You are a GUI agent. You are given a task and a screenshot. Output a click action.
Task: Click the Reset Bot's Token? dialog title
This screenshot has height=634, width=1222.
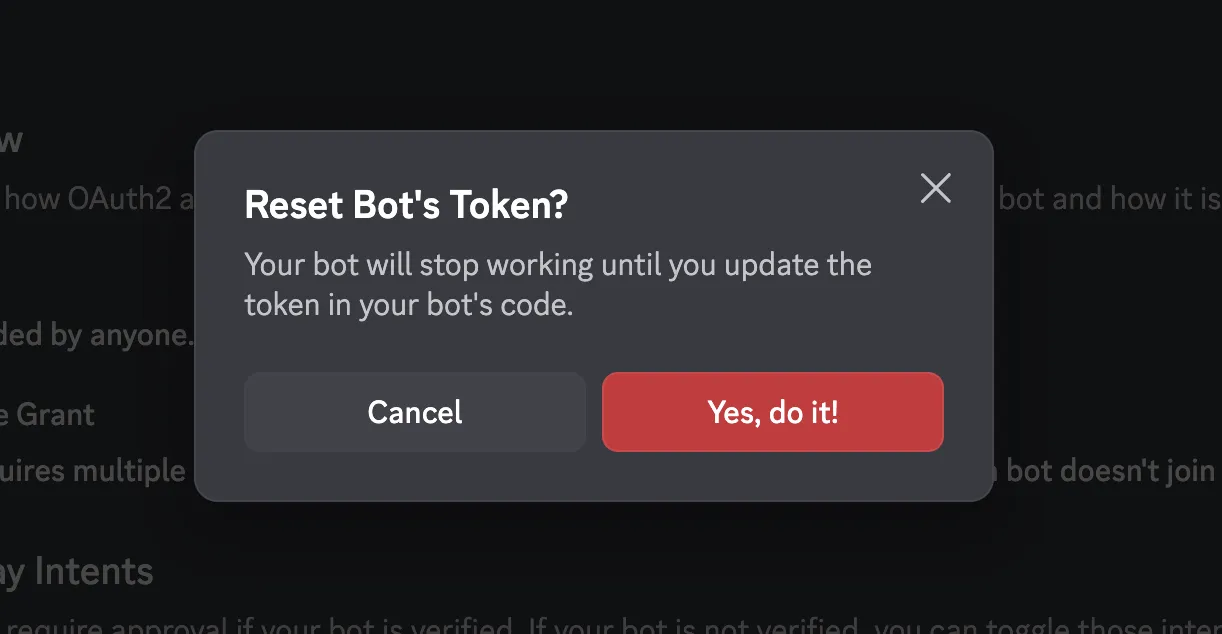[406, 205]
